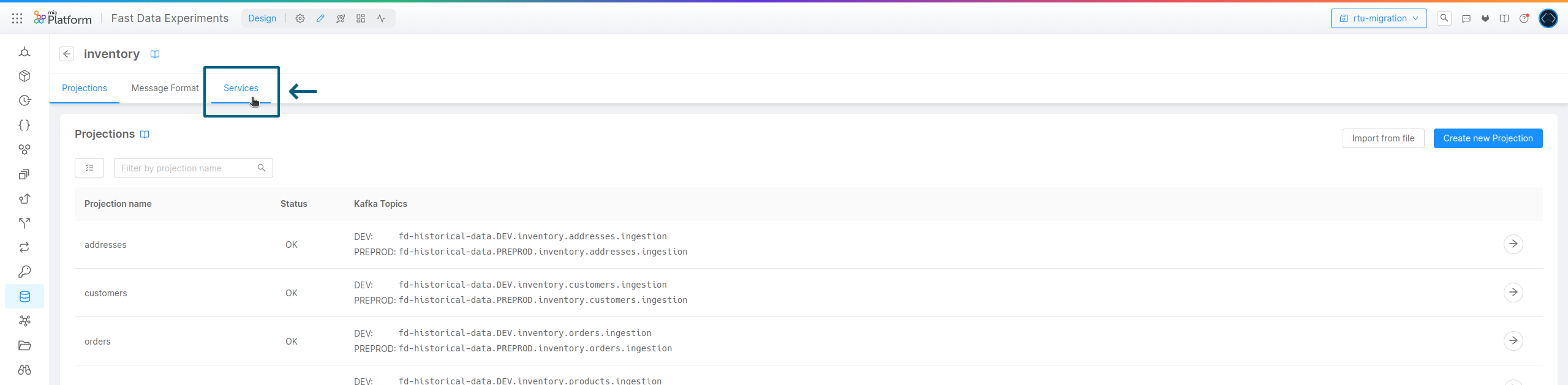1568x385 pixels.
Task: Click the Create new Projection button
Action: click(x=1488, y=138)
